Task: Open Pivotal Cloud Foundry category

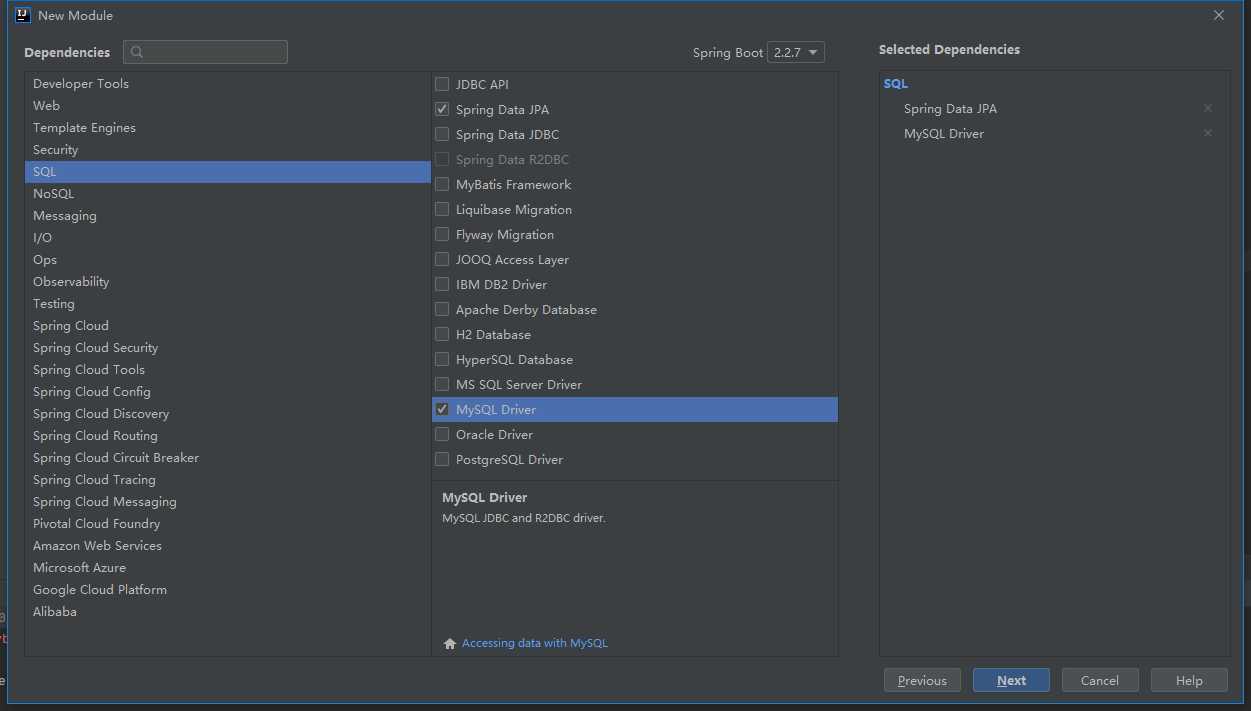Action: [228, 524]
